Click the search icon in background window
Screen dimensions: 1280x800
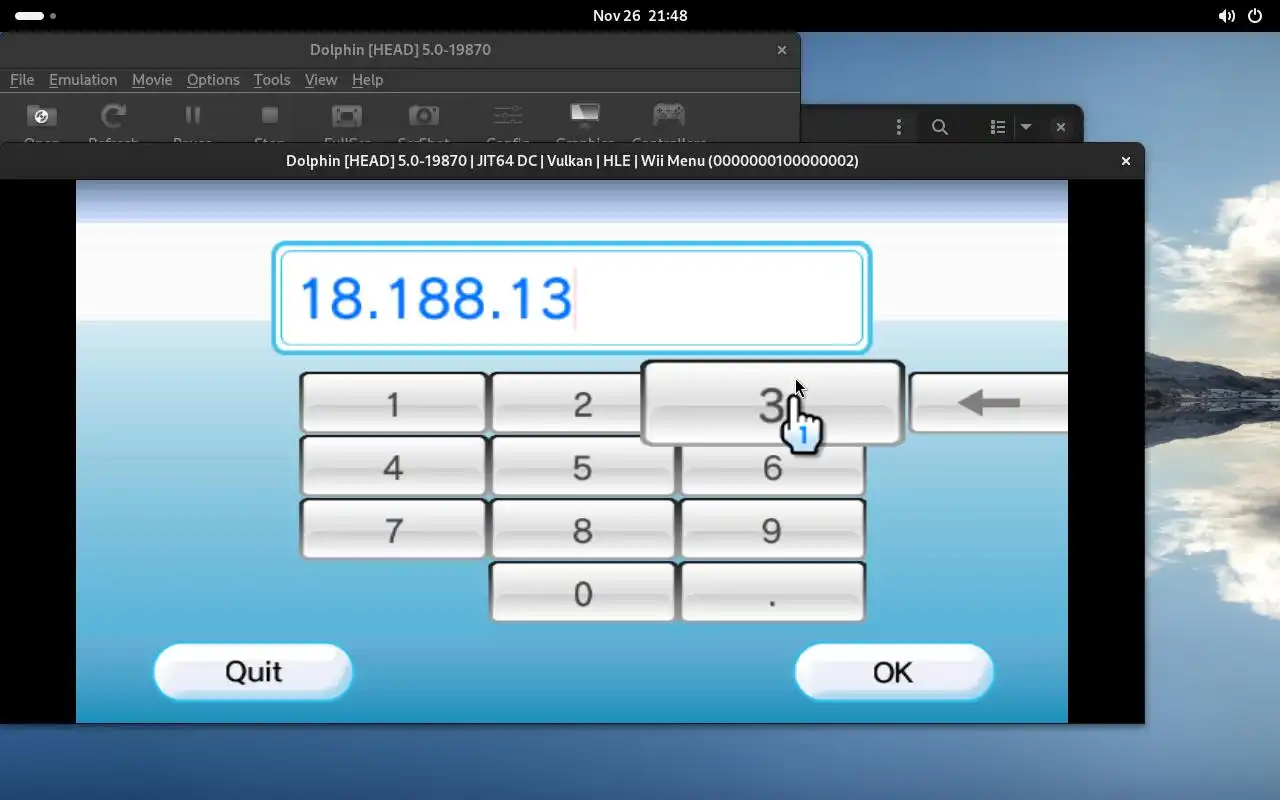(940, 127)
